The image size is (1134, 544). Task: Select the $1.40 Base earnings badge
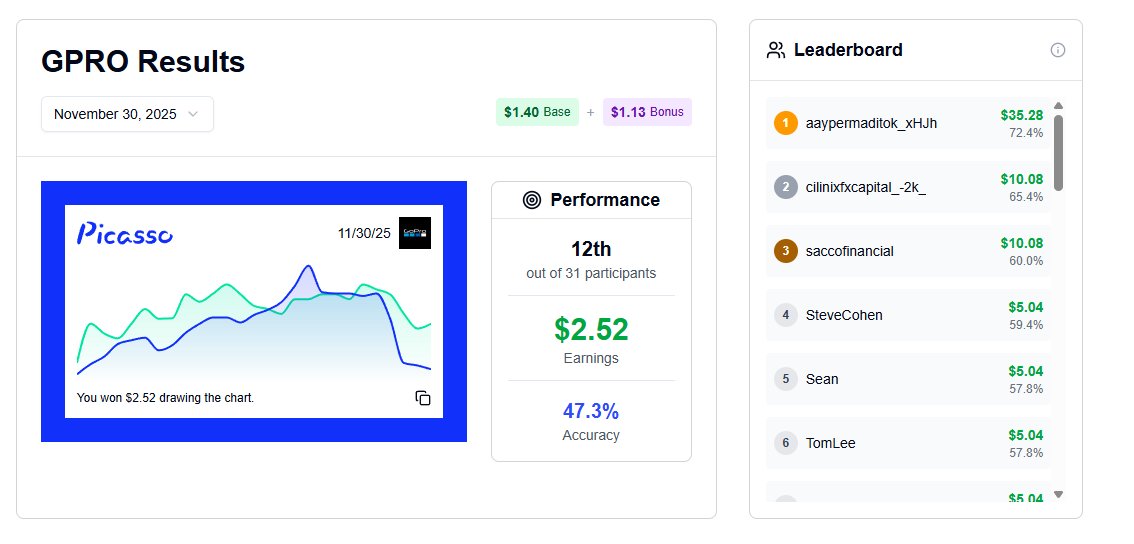tap(537, 112)
